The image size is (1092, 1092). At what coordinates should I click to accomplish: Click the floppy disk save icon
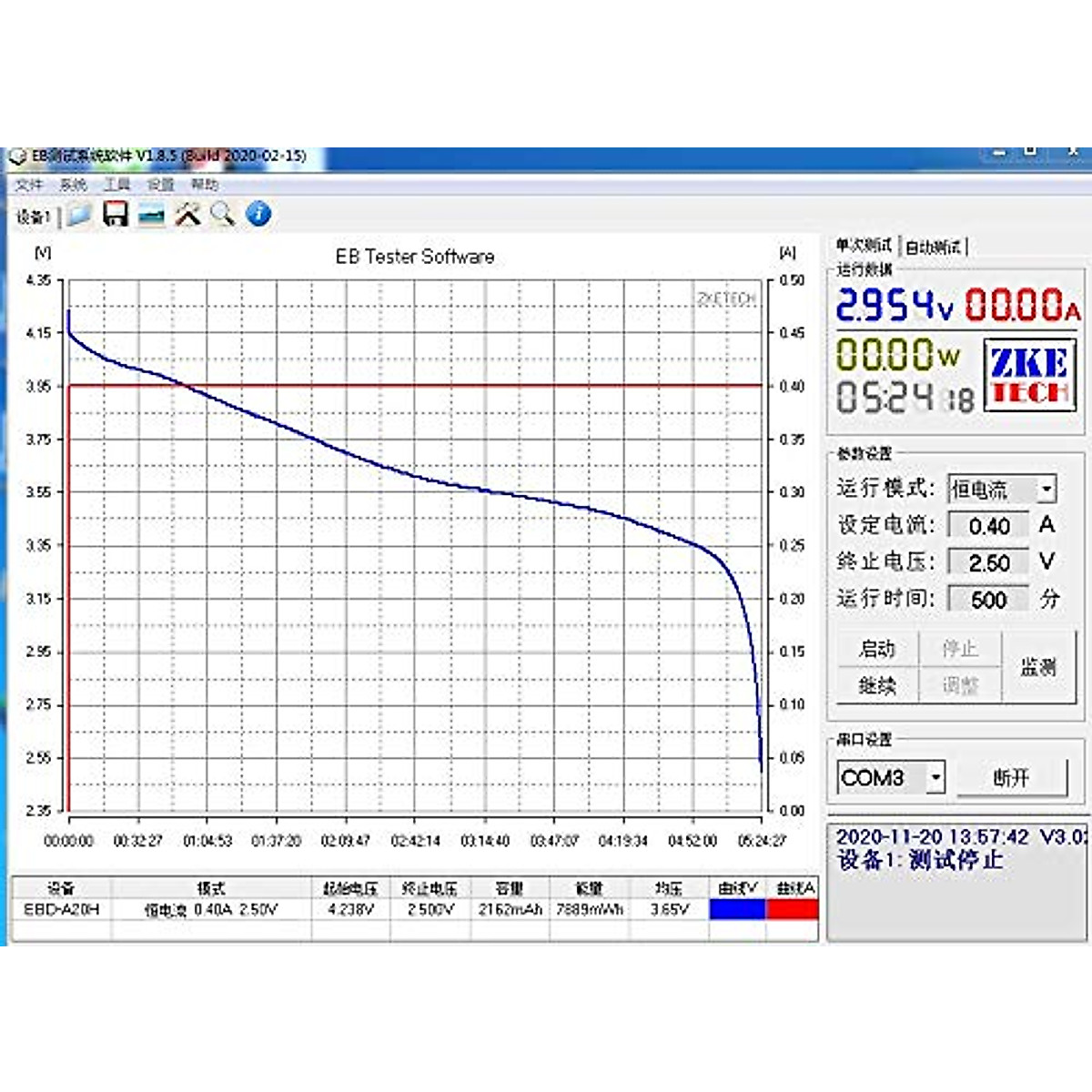tap(115, 215)
